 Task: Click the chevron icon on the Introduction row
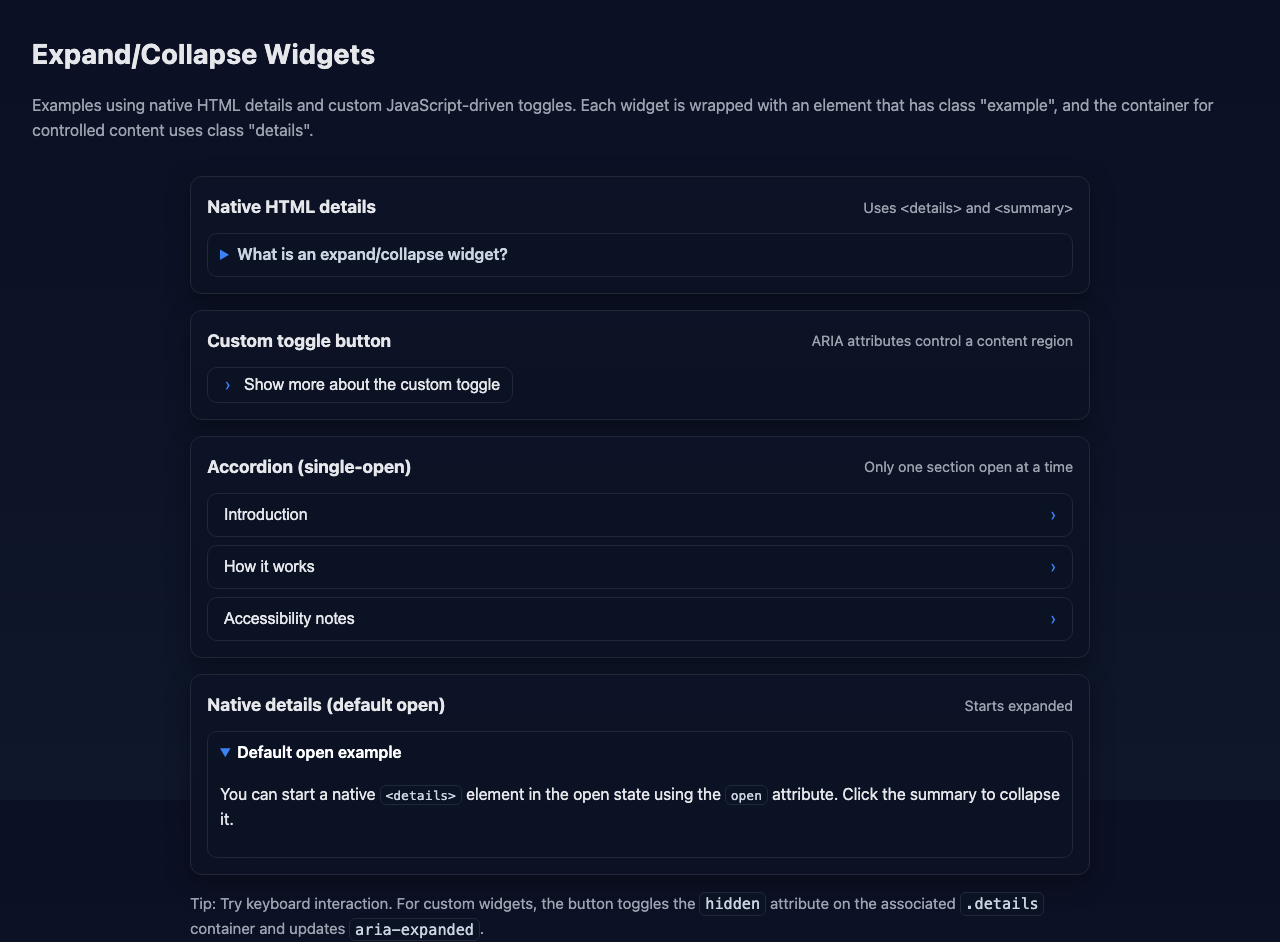click(x=1052, y=515)
